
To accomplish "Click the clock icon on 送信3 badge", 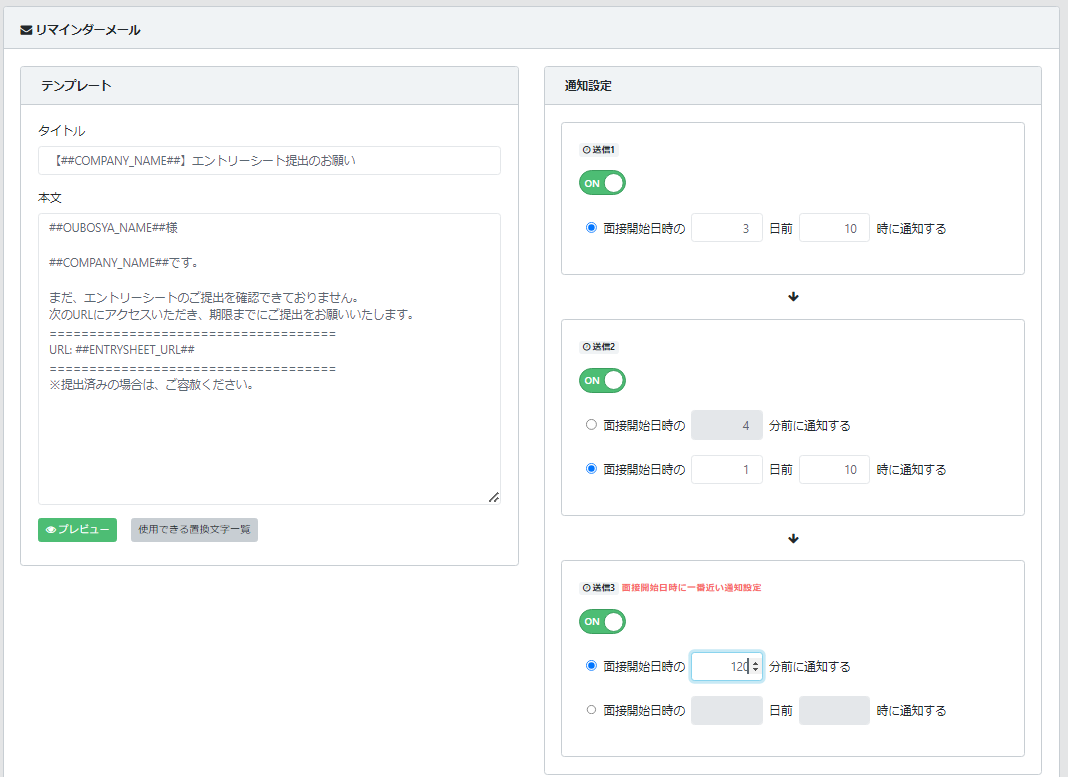I will click(x=586, y=588).
